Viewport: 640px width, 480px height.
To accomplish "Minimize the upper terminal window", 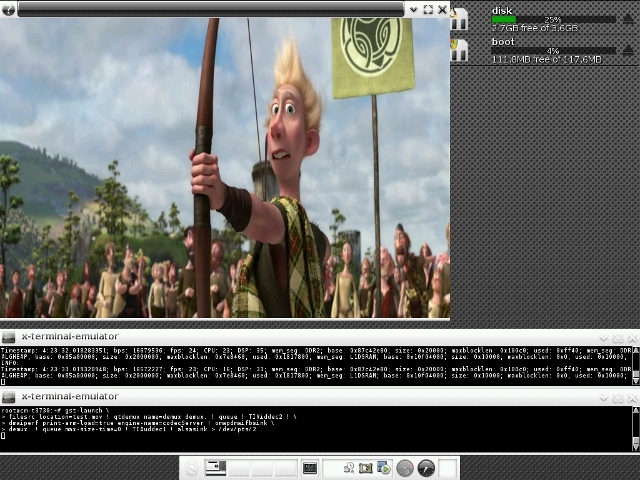I will 604,338.
